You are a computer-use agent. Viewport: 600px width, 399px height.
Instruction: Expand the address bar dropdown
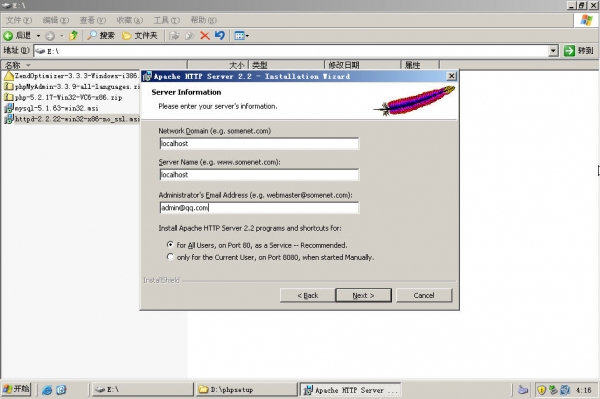point(553,50)
